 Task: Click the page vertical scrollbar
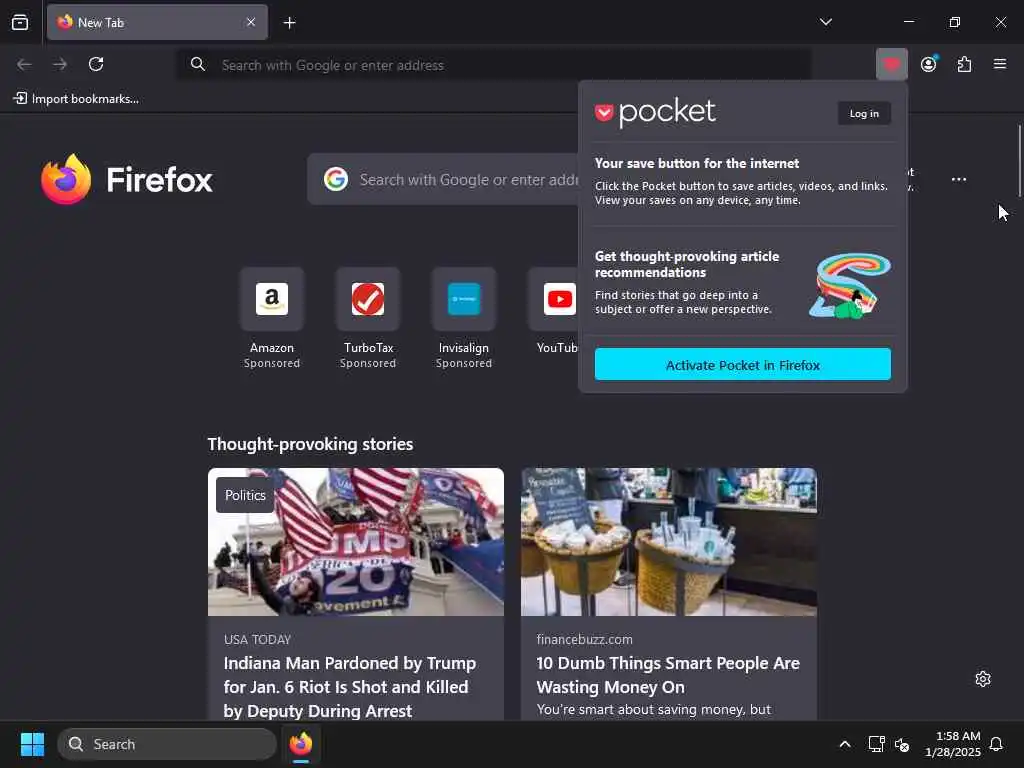pyautogui.click(x=1019, y=161)
